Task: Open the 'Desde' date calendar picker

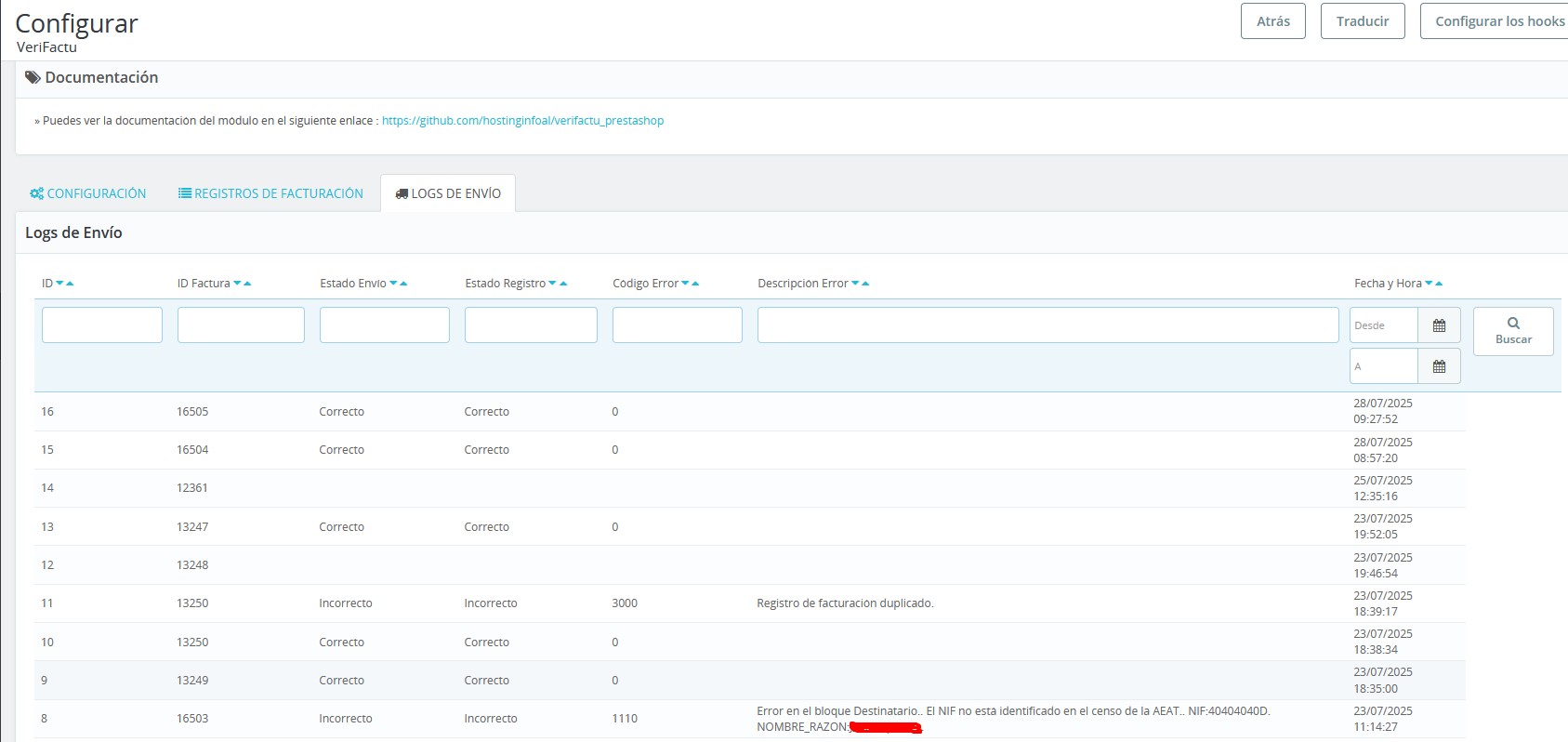Action: (1439, 325)
